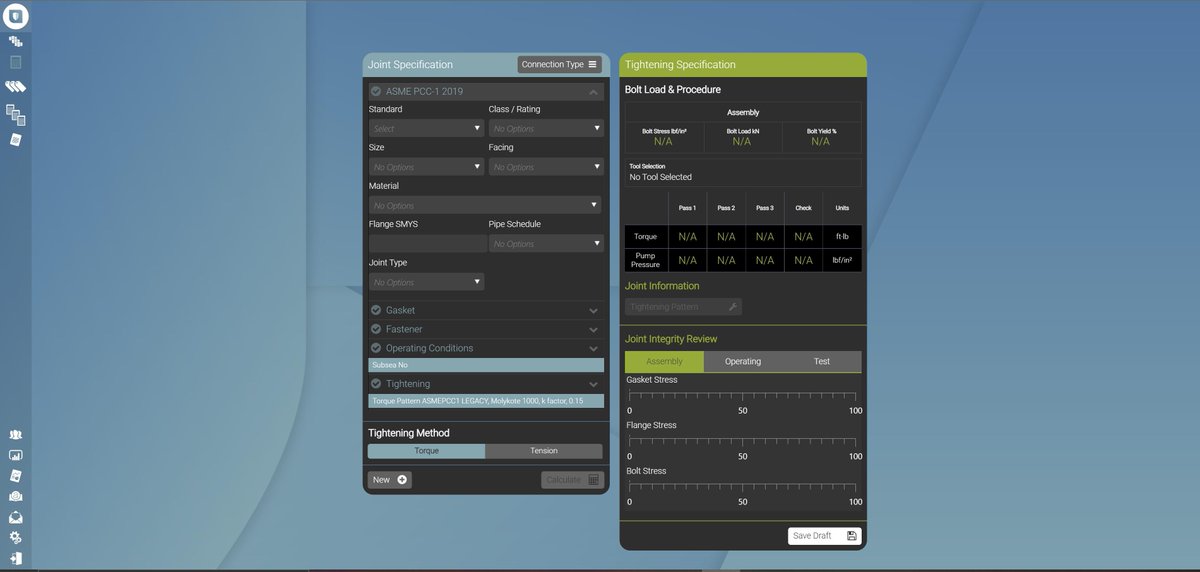This screenshot has height=572, width=1200.
Task: Open the tags sidebar icon
Action: pos(15,87)
